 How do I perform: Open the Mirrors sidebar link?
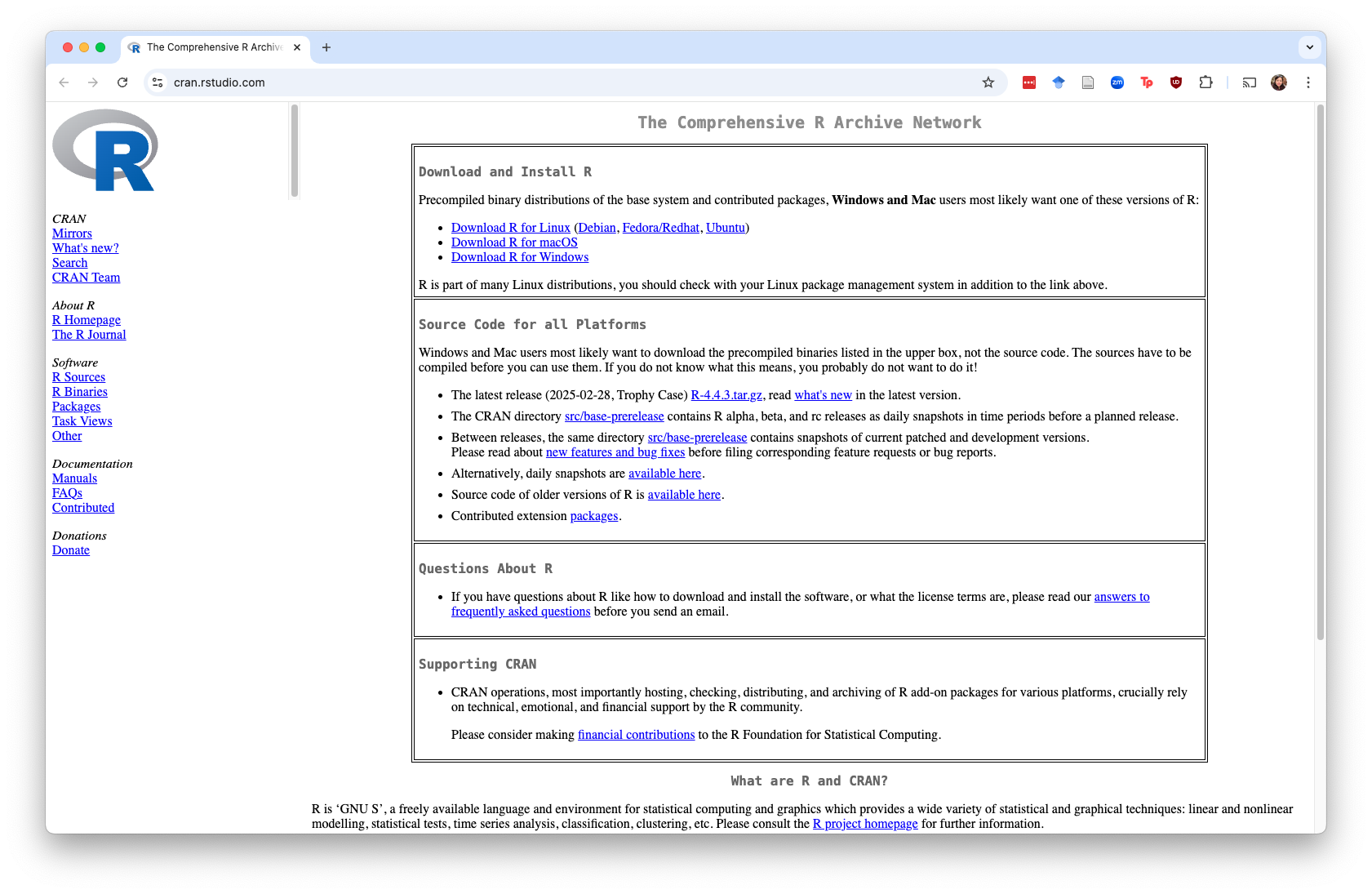(72, 234)
